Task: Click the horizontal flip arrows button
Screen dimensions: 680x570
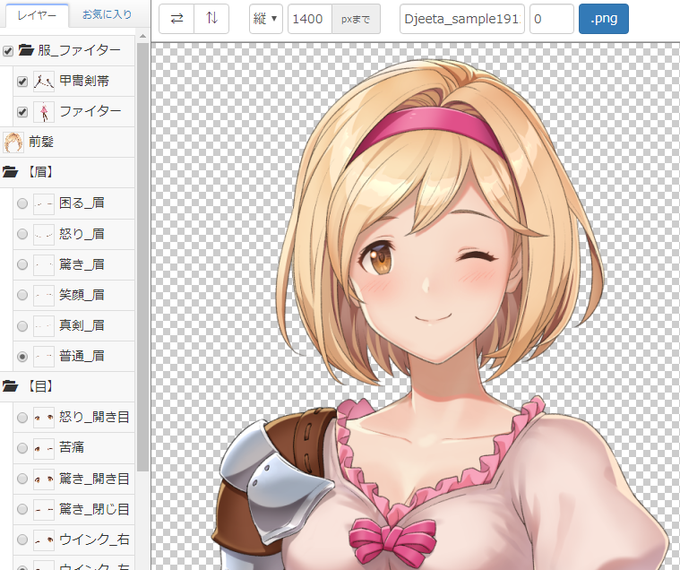Action: tap(177, 19)
